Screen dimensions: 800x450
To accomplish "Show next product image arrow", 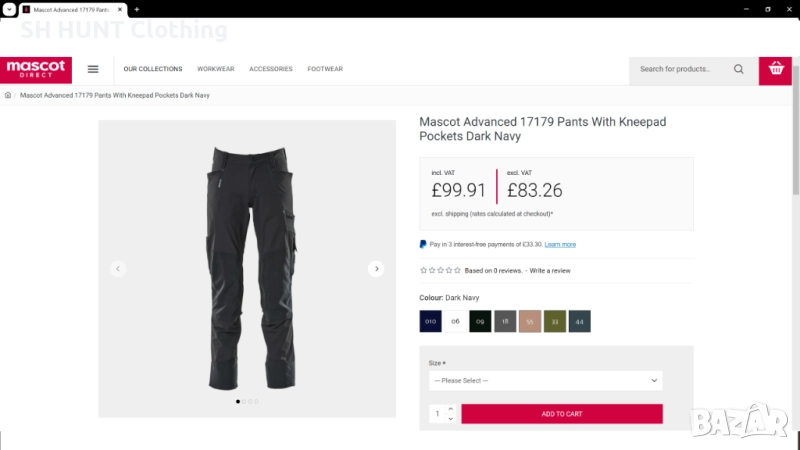I will [376, 268].
